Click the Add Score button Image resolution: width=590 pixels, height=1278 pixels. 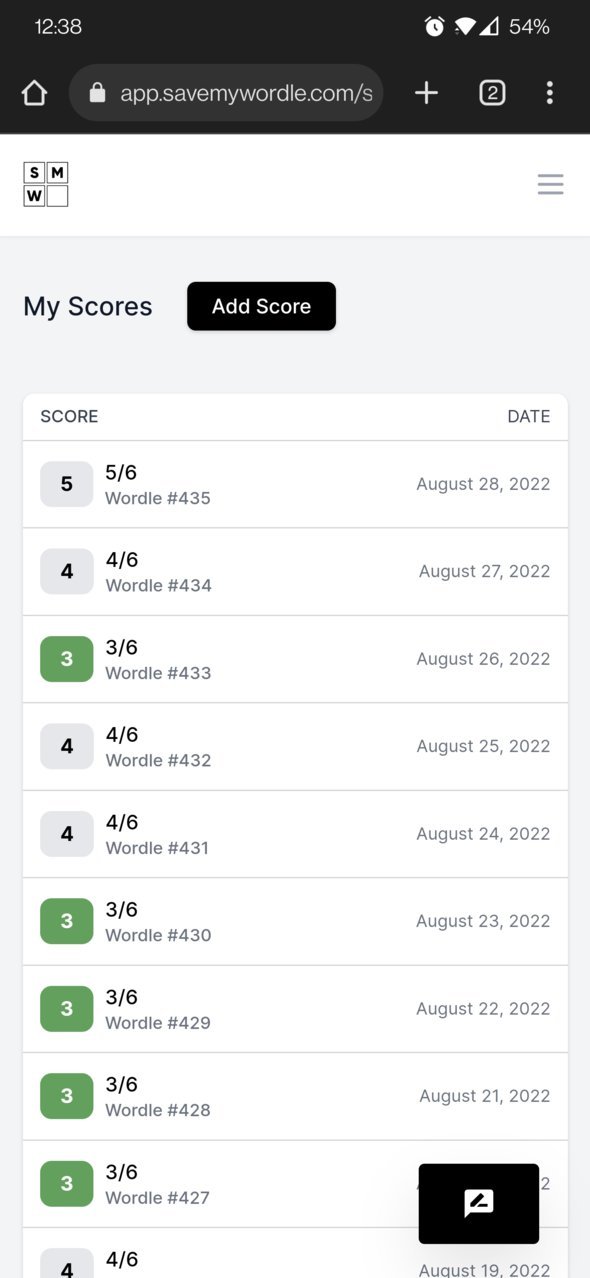(x=261, y=306)
